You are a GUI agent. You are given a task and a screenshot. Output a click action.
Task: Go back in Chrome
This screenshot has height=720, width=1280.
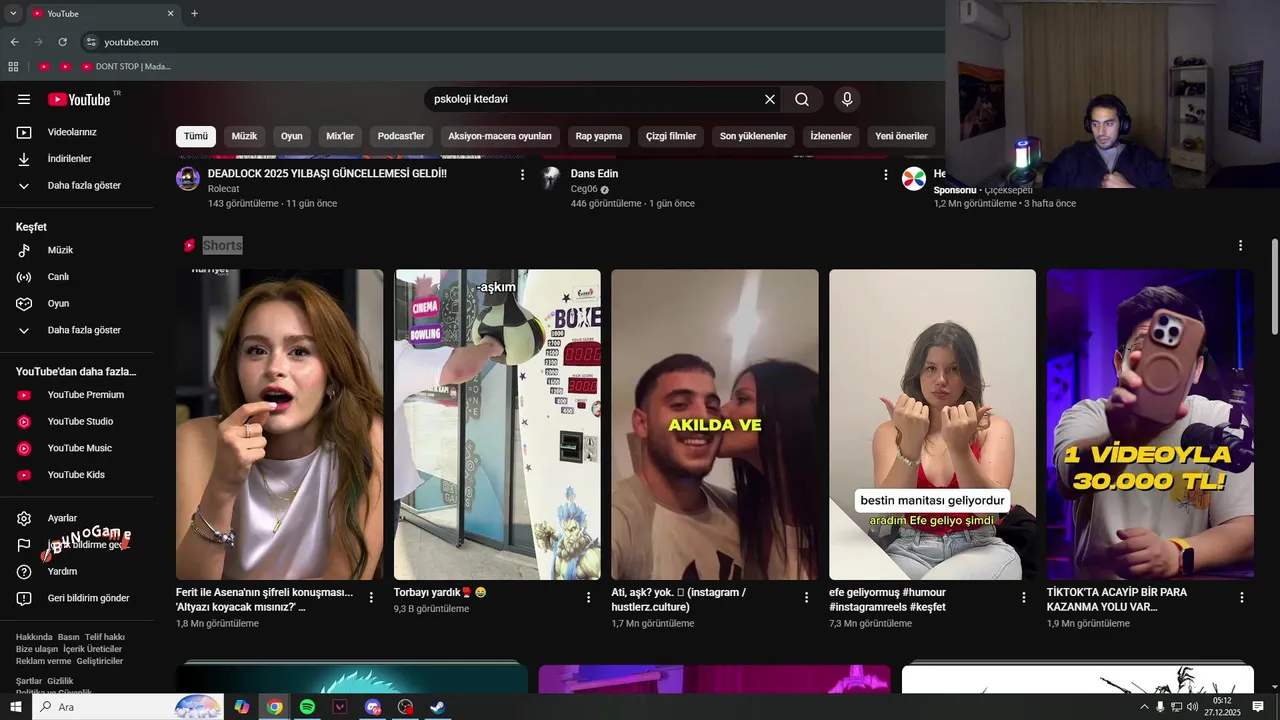tap(14, 42)
